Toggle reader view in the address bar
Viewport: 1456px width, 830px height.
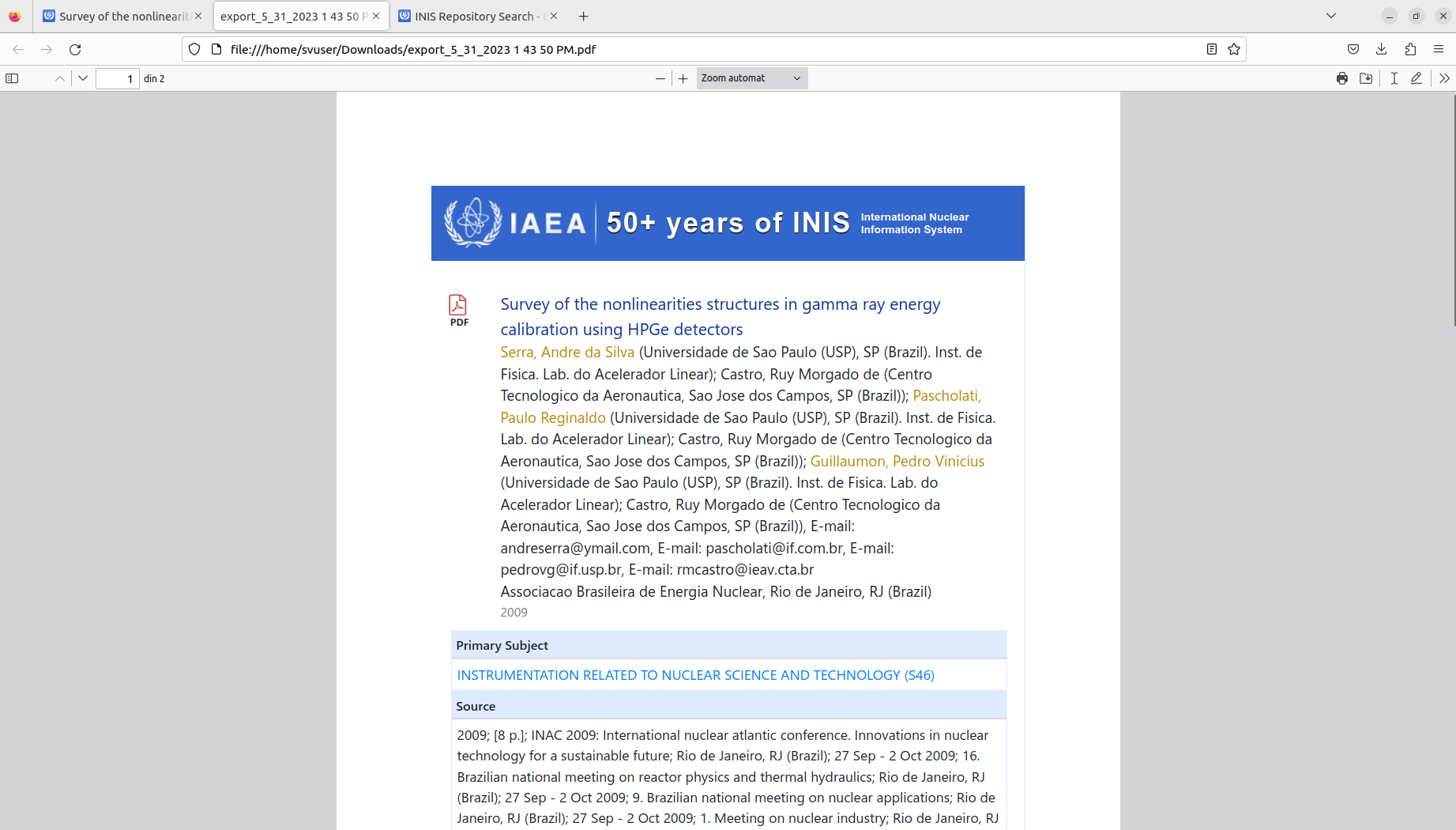1211,49
